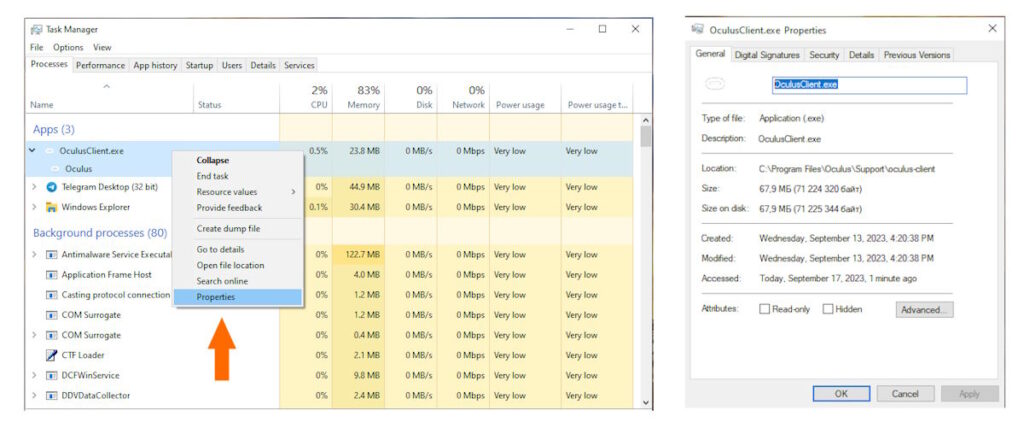Open the Details tab in Properties window

[861, 55]
